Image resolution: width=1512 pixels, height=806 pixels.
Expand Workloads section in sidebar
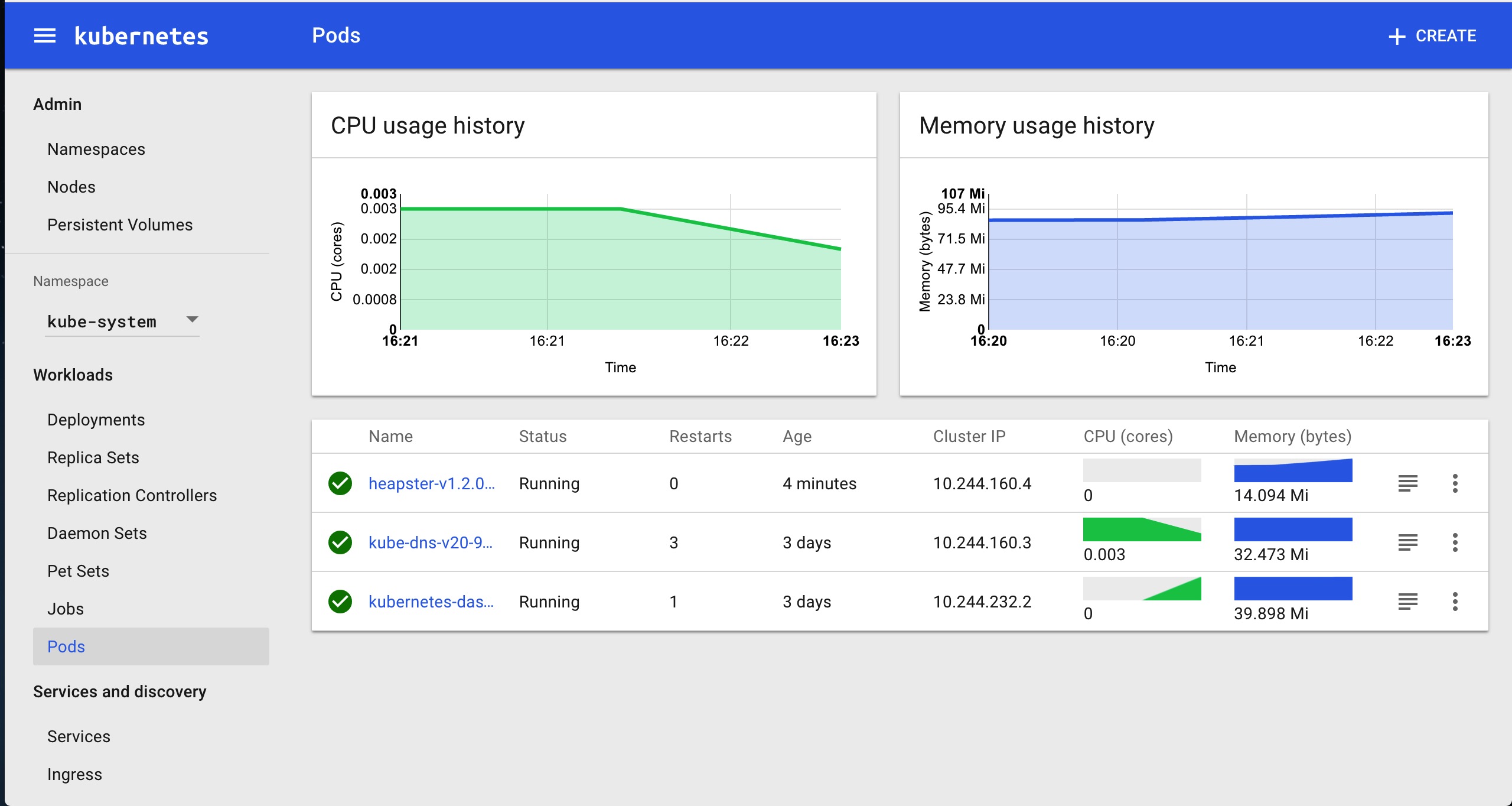coord(73,375)
